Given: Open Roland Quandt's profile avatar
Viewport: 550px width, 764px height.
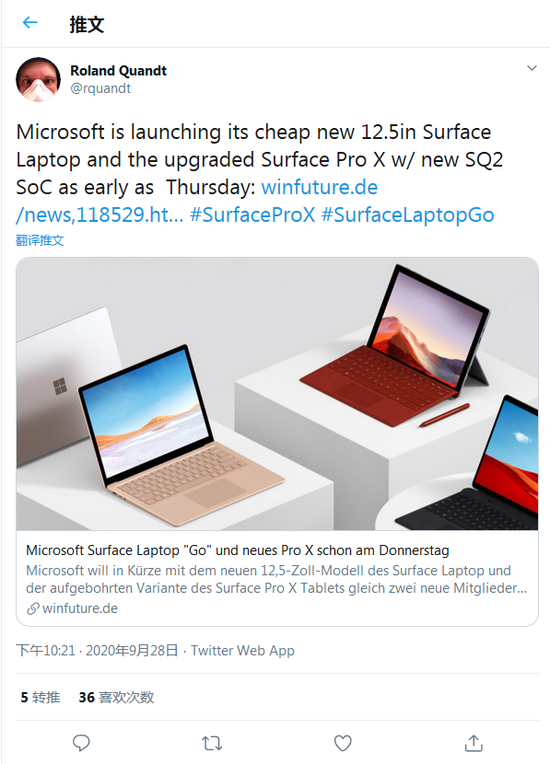Looking at the screenshot, I should 38,79.
